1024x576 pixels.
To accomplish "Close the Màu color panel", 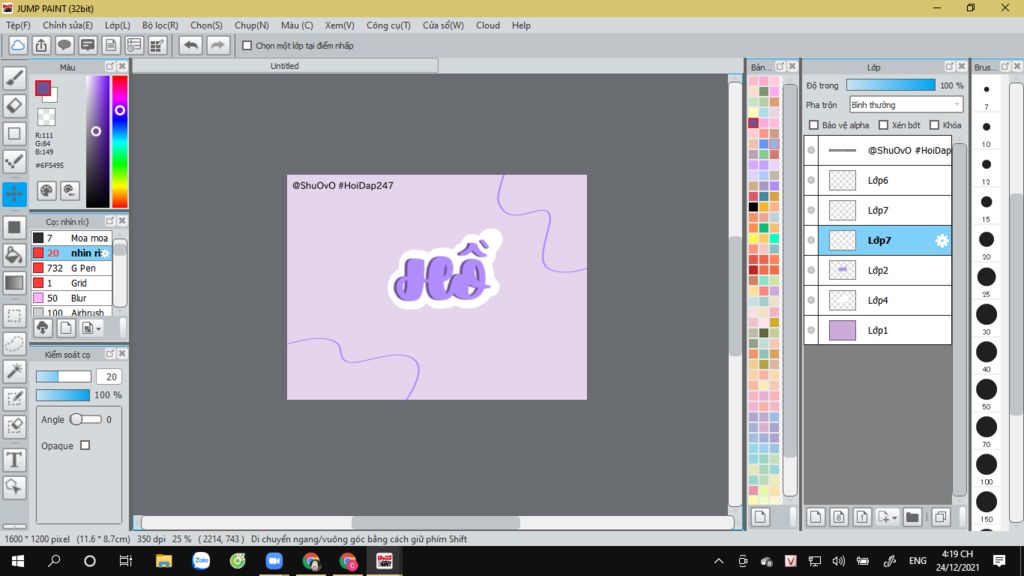I will (122, 67).
